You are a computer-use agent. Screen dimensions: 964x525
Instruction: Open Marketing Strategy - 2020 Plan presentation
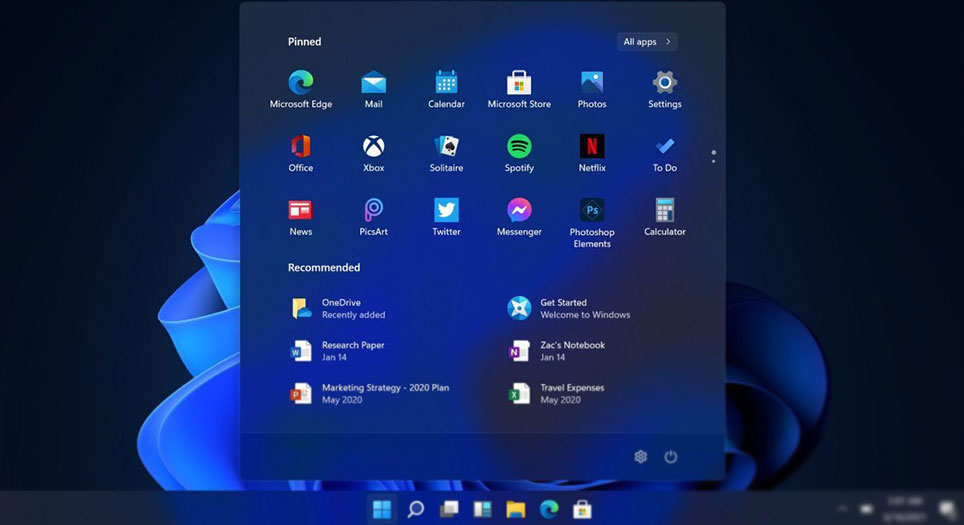[x=369, y=393]
